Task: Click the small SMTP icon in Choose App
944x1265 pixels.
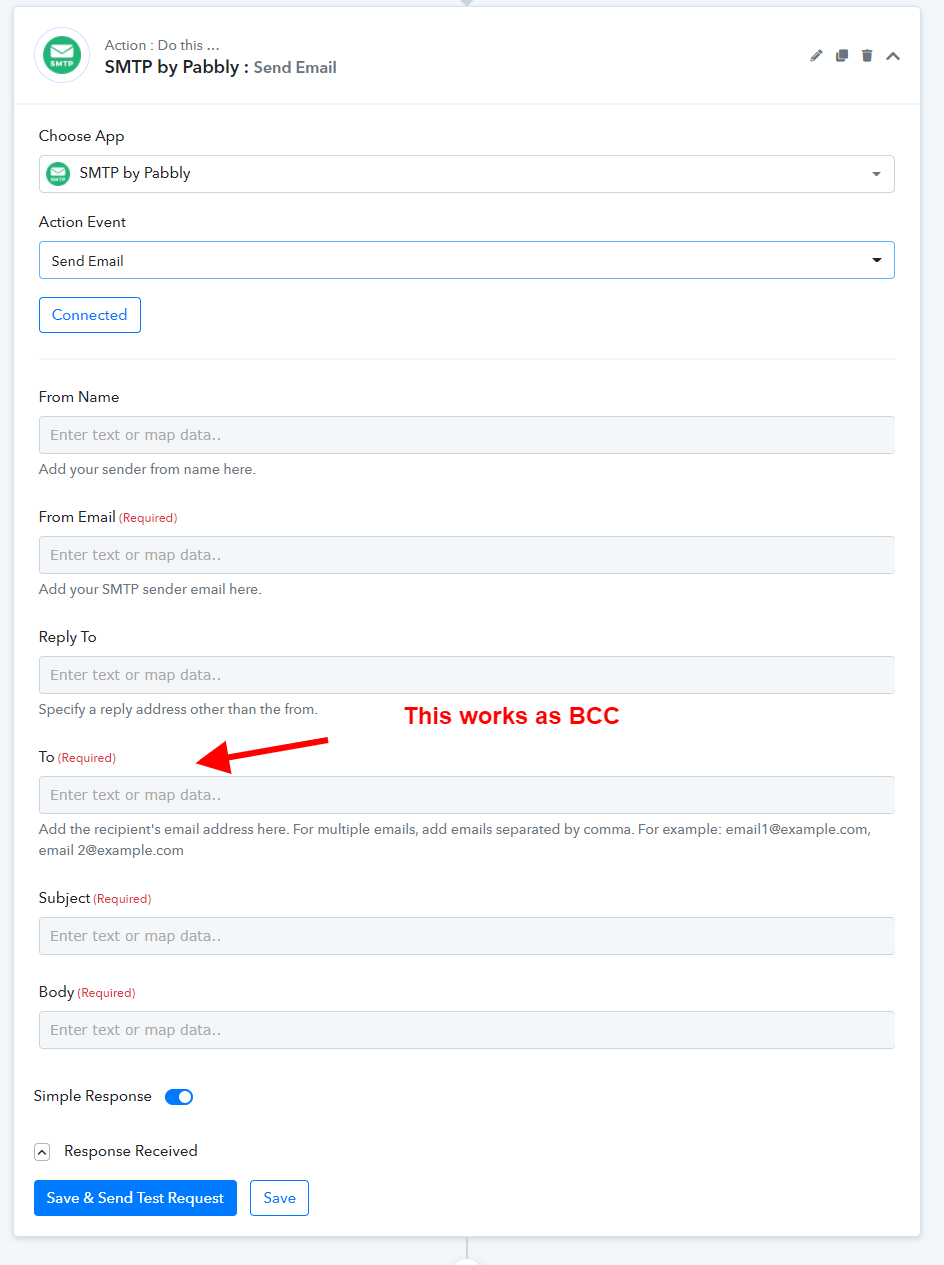Action: pyautogui.click(x=59, y=174)
